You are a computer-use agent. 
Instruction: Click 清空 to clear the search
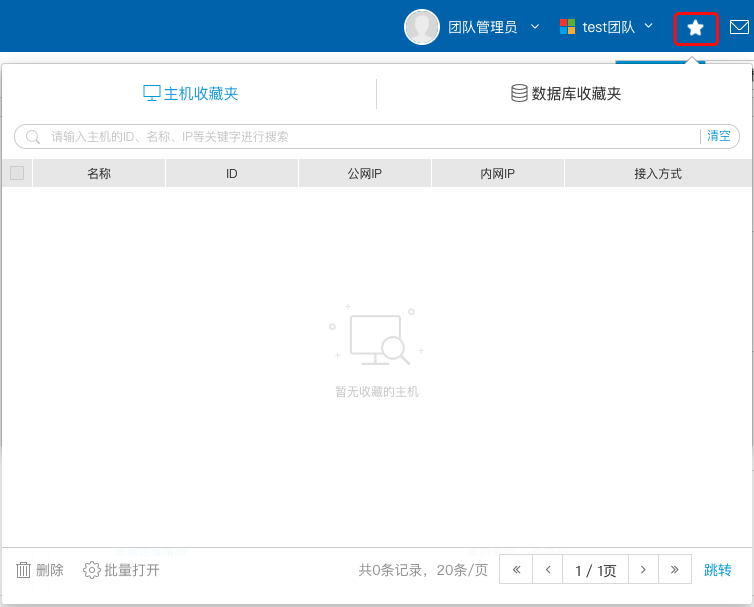(718, 136)
